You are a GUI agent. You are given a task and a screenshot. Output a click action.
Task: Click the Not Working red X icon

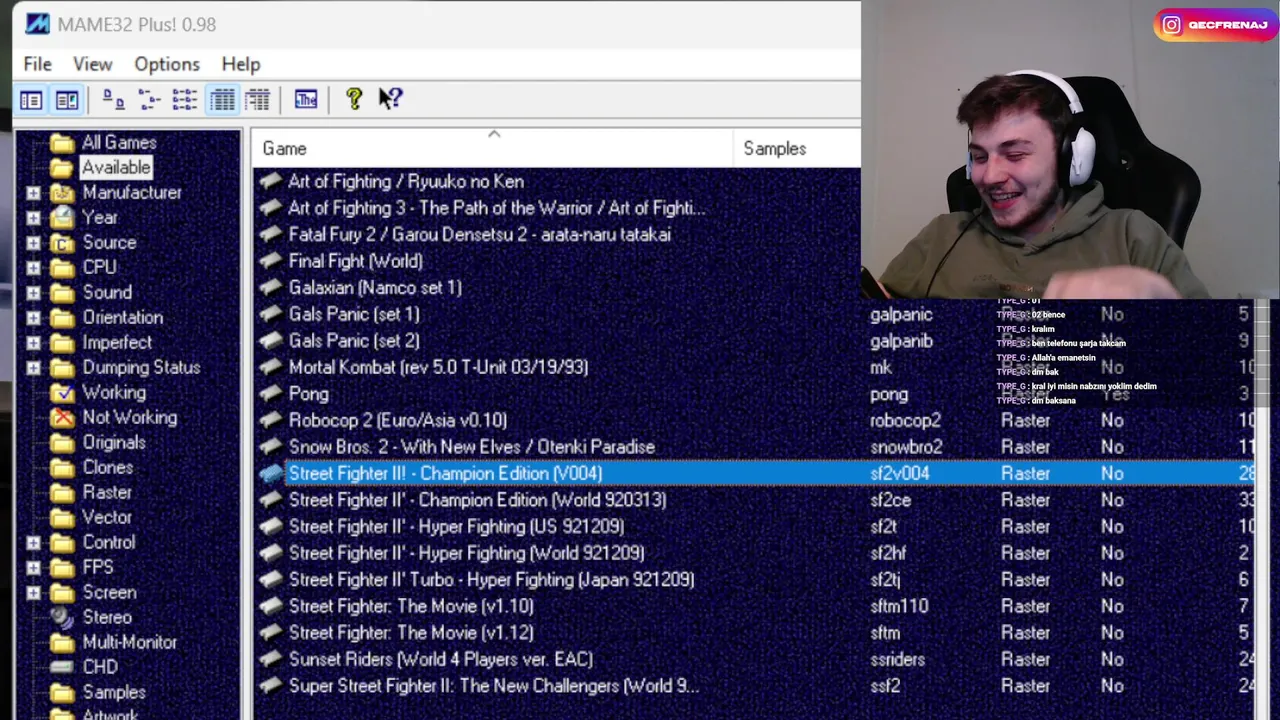(x=62, y=418)
